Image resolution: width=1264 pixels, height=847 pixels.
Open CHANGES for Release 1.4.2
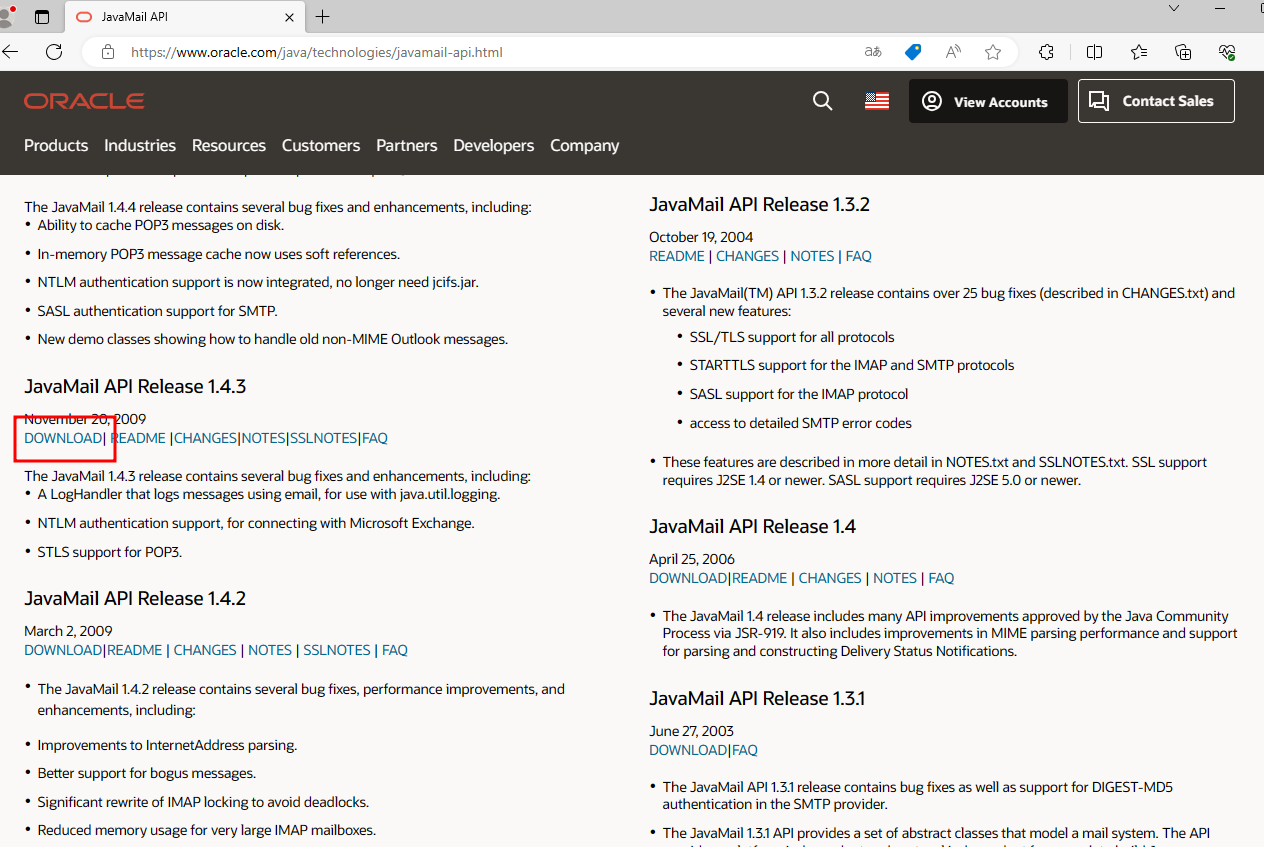pos(205,650)
